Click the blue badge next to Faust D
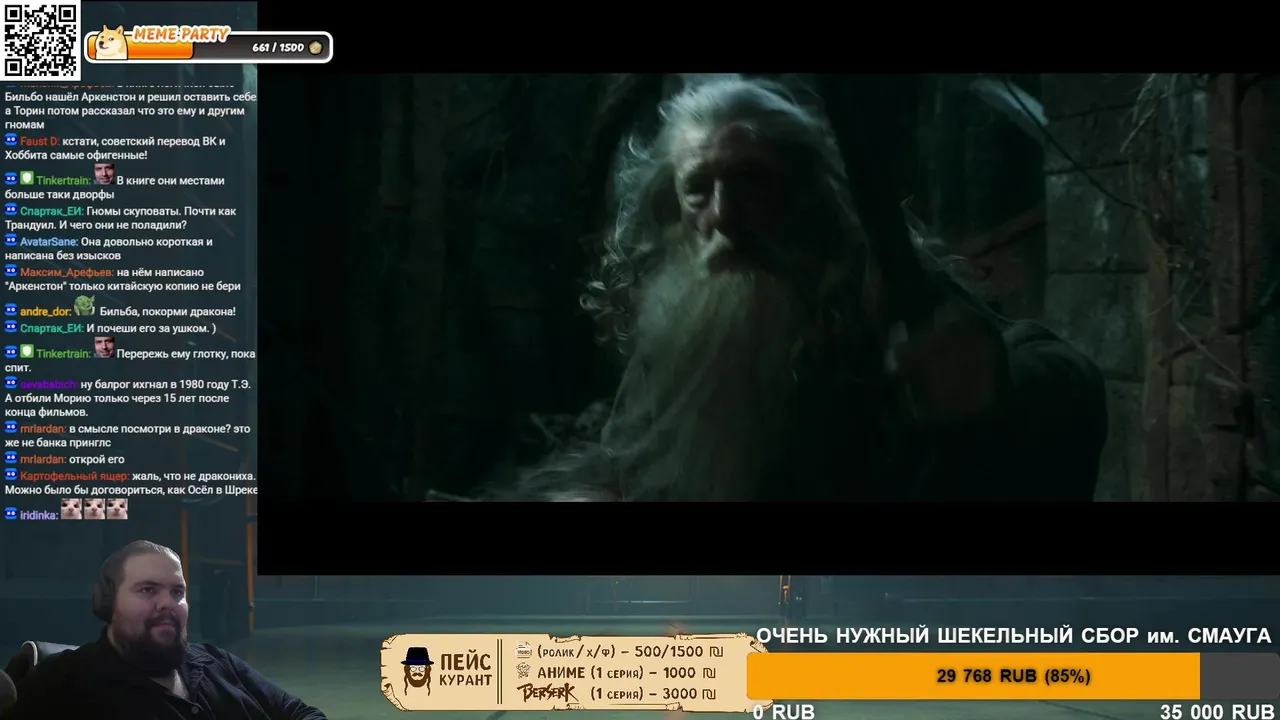 11,141
